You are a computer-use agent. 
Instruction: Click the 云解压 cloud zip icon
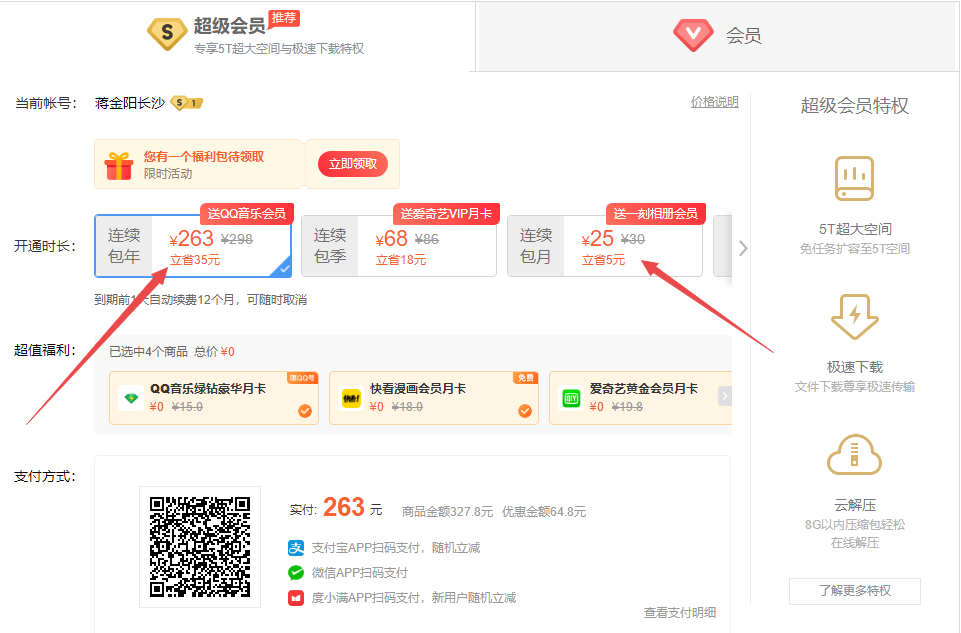[x=854, y=455]
